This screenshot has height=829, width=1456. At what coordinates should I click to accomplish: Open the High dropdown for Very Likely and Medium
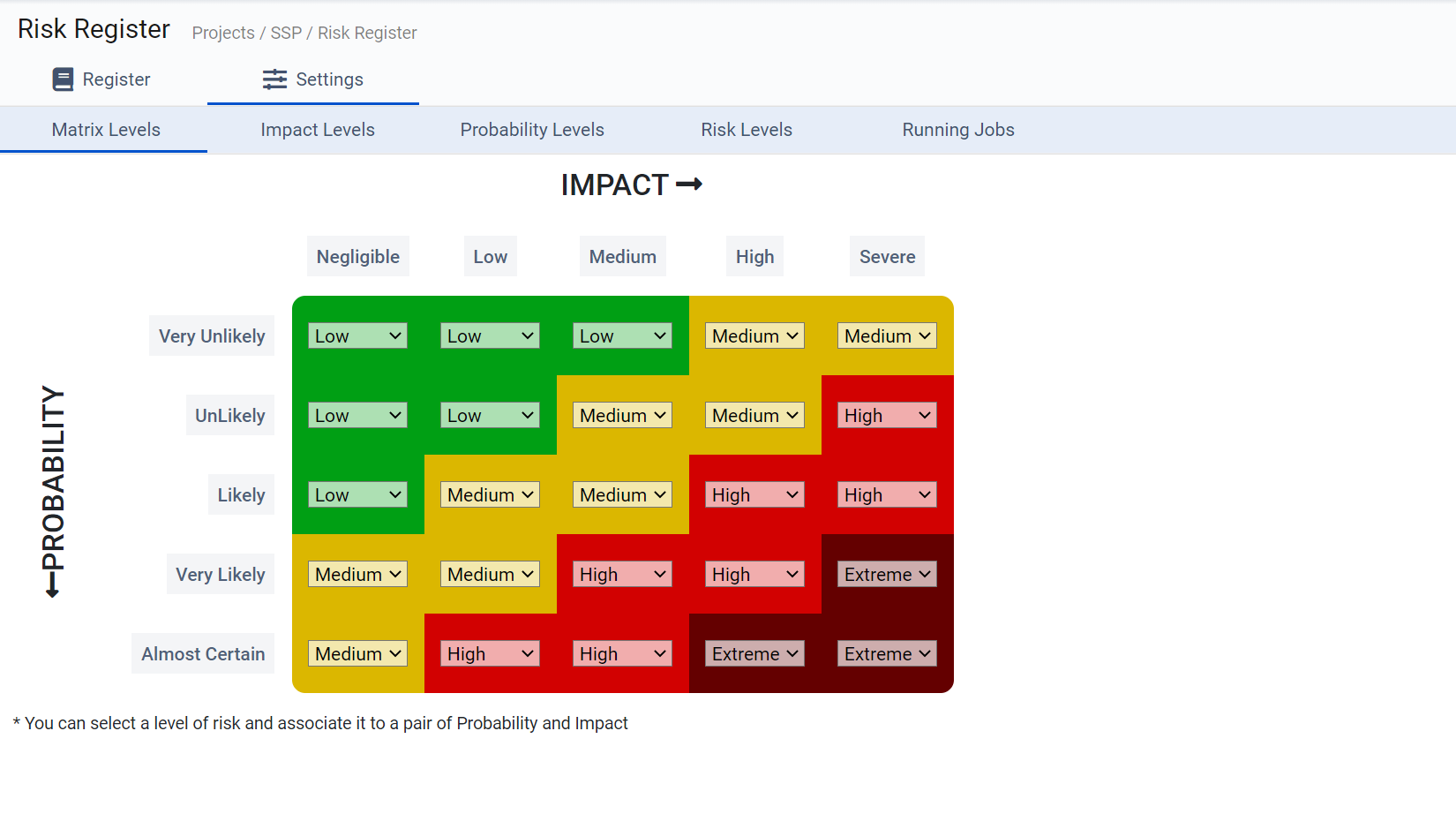click(x=622, y=574)
